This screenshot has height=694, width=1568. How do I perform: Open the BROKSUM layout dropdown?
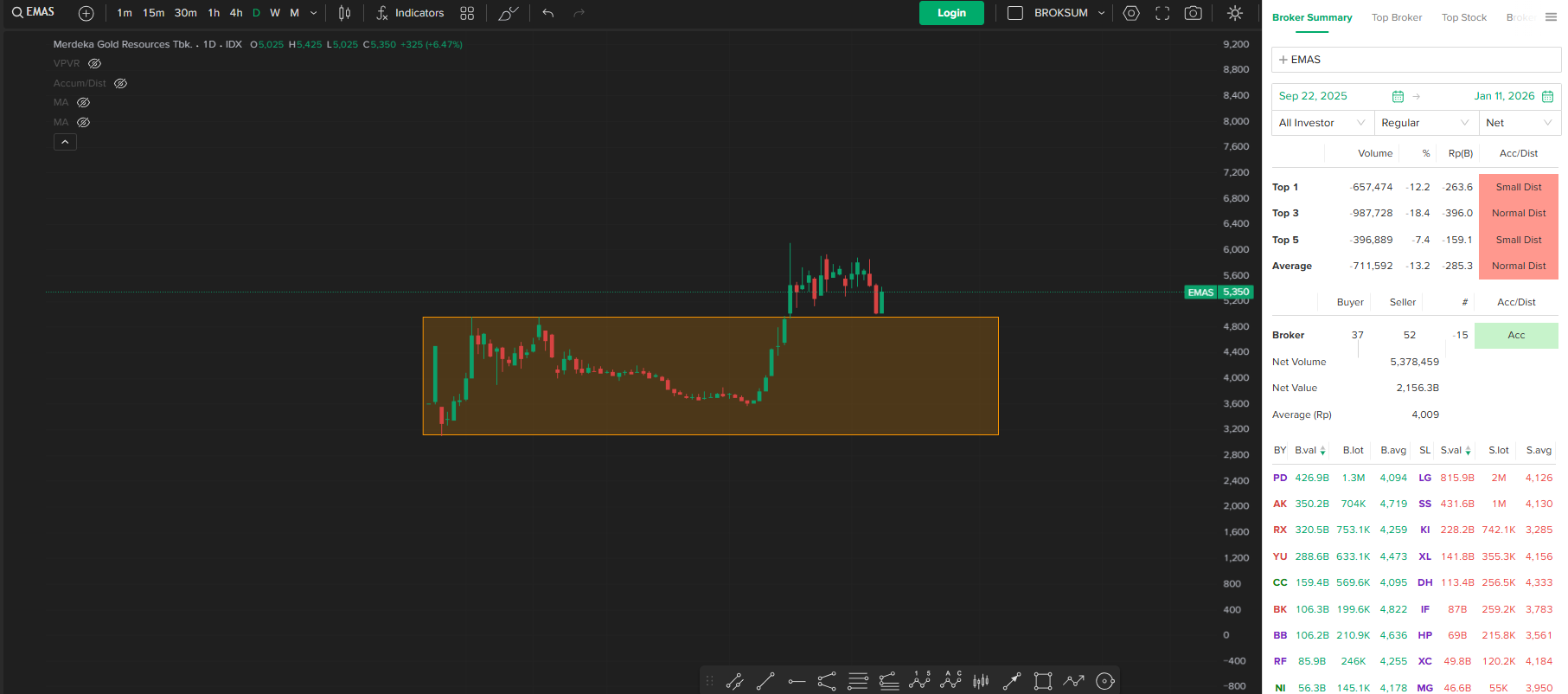pos(1101,13)
